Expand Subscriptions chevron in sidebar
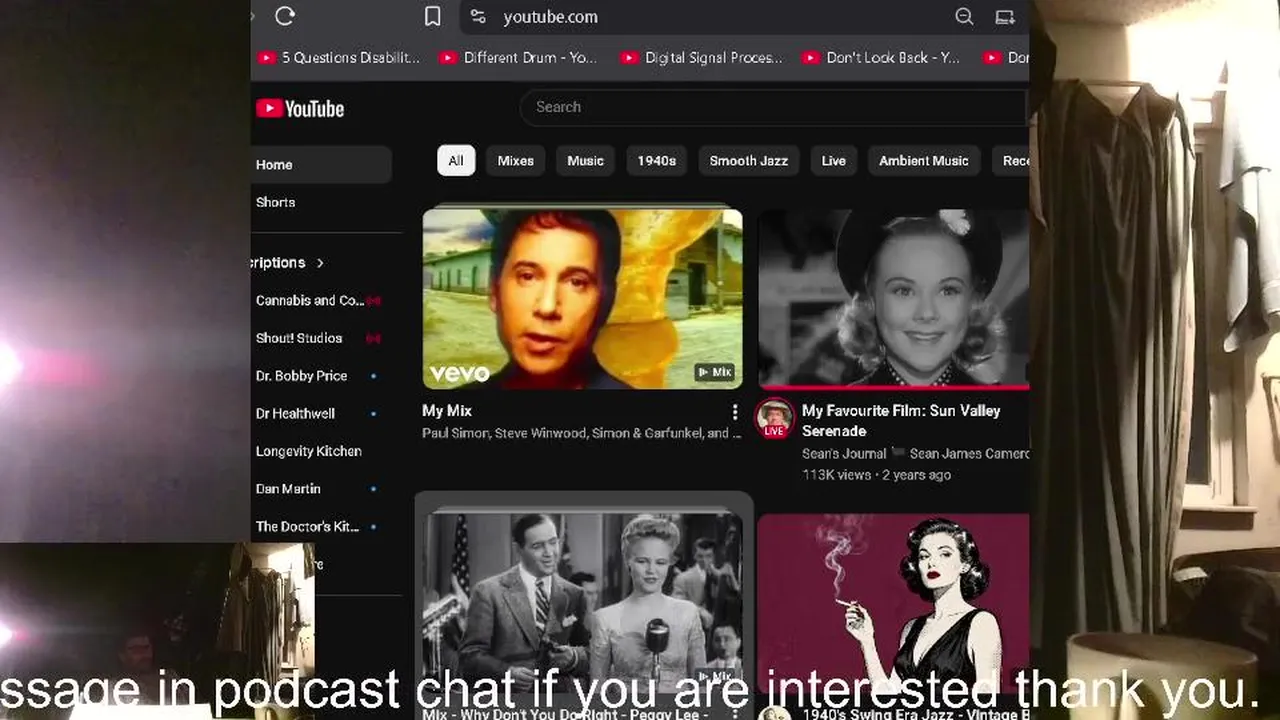This screenshot has height=720, width=1280. pos(320,263)
